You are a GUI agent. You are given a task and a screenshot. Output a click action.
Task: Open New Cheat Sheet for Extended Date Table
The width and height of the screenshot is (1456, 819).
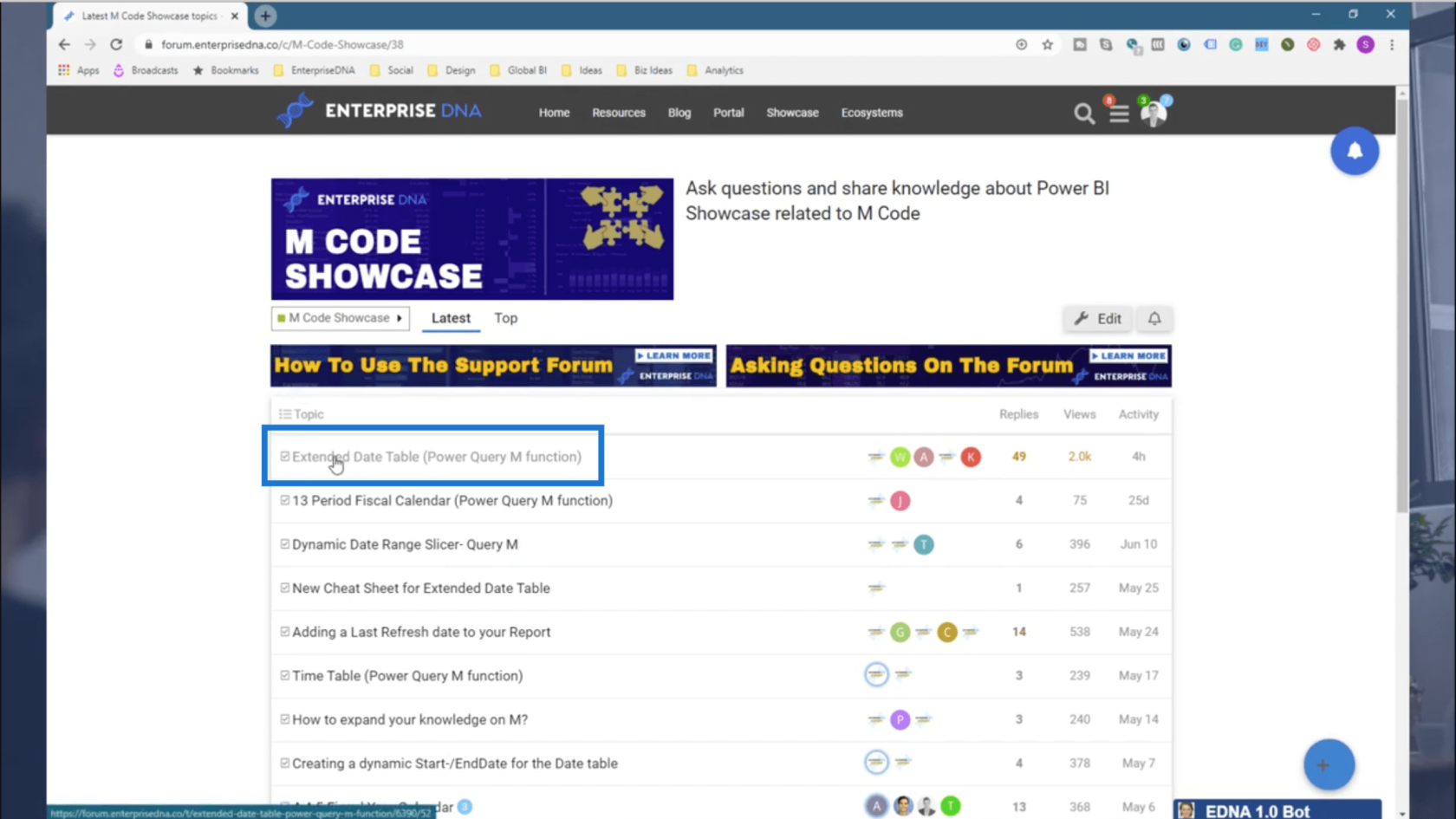click(421, 588)
